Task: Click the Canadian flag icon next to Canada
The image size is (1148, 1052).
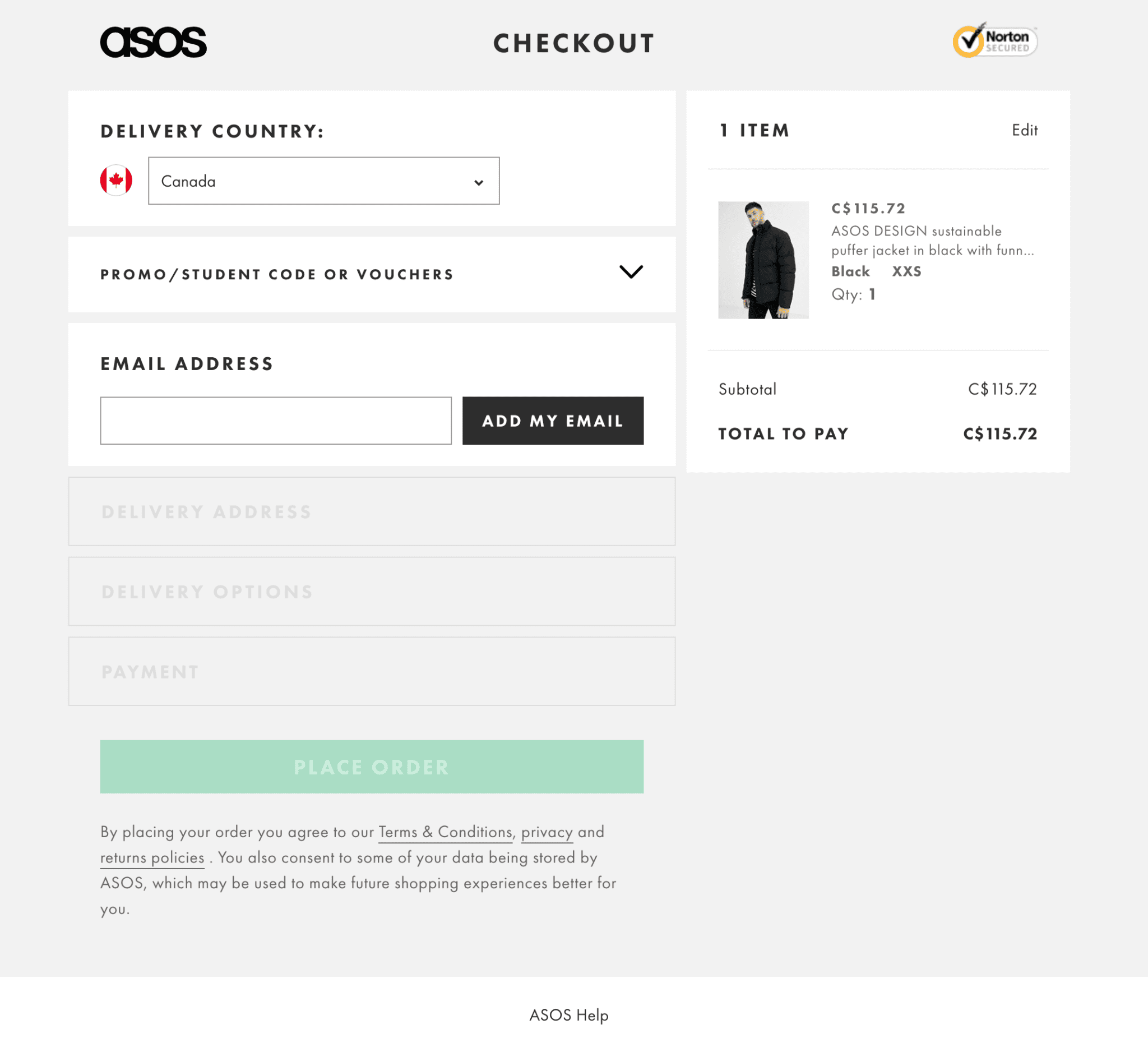Action: click(x=116, y=180)
